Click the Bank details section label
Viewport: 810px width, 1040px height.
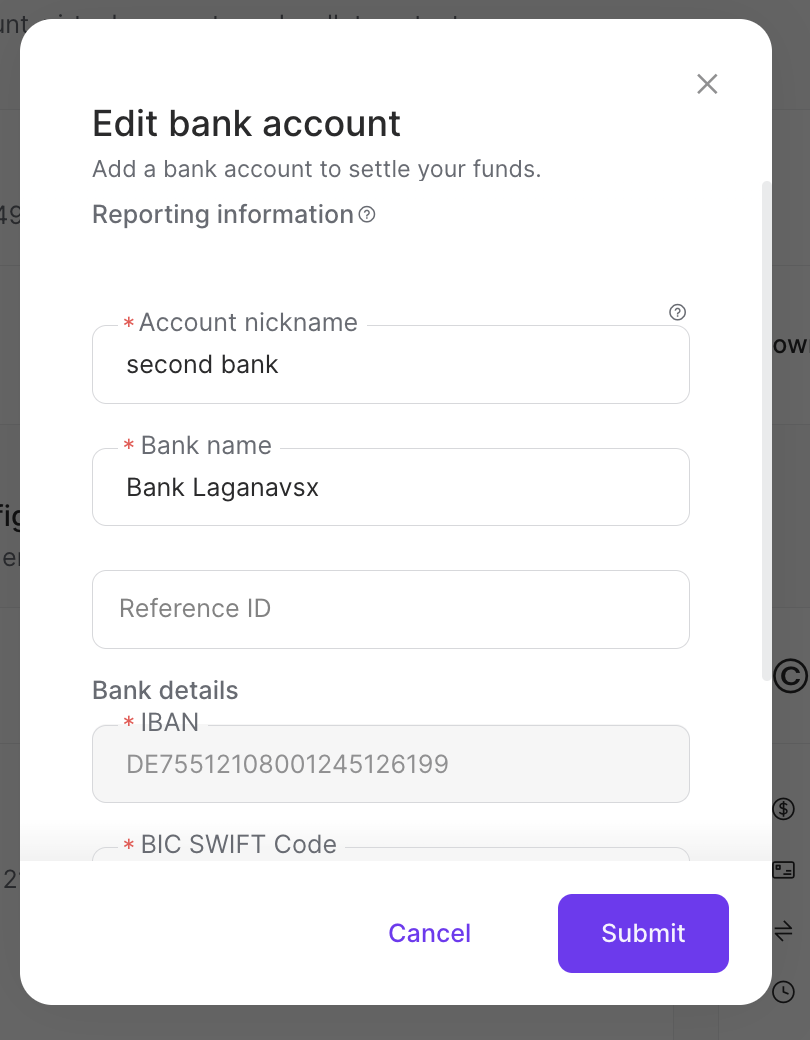pos(165,690)
